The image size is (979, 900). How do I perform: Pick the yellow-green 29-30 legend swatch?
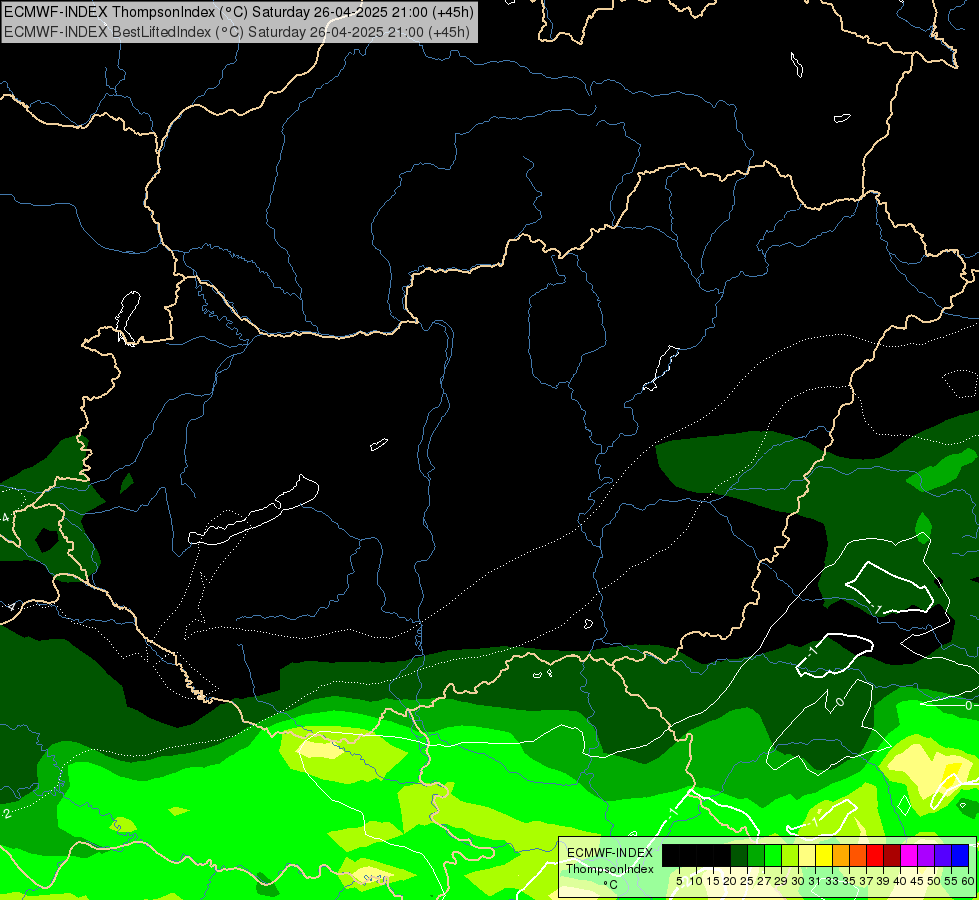(x=790, y=856)
